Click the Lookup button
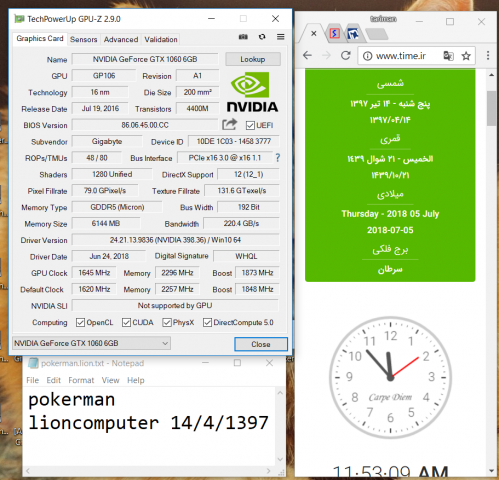 click(253, 59)
